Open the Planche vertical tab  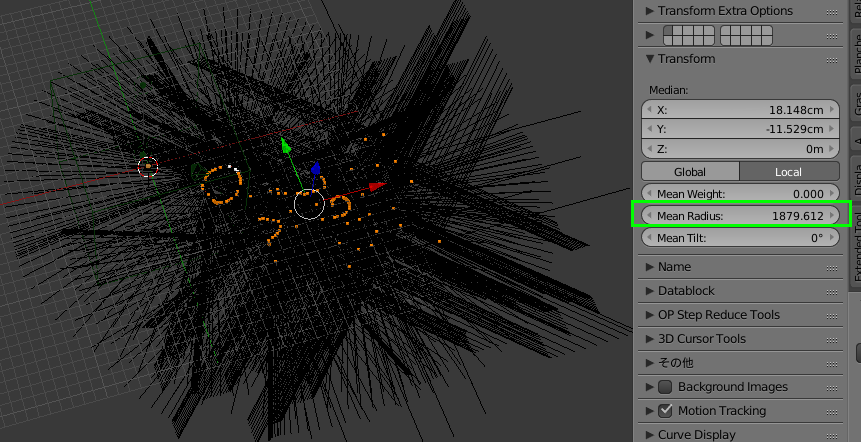856,54
